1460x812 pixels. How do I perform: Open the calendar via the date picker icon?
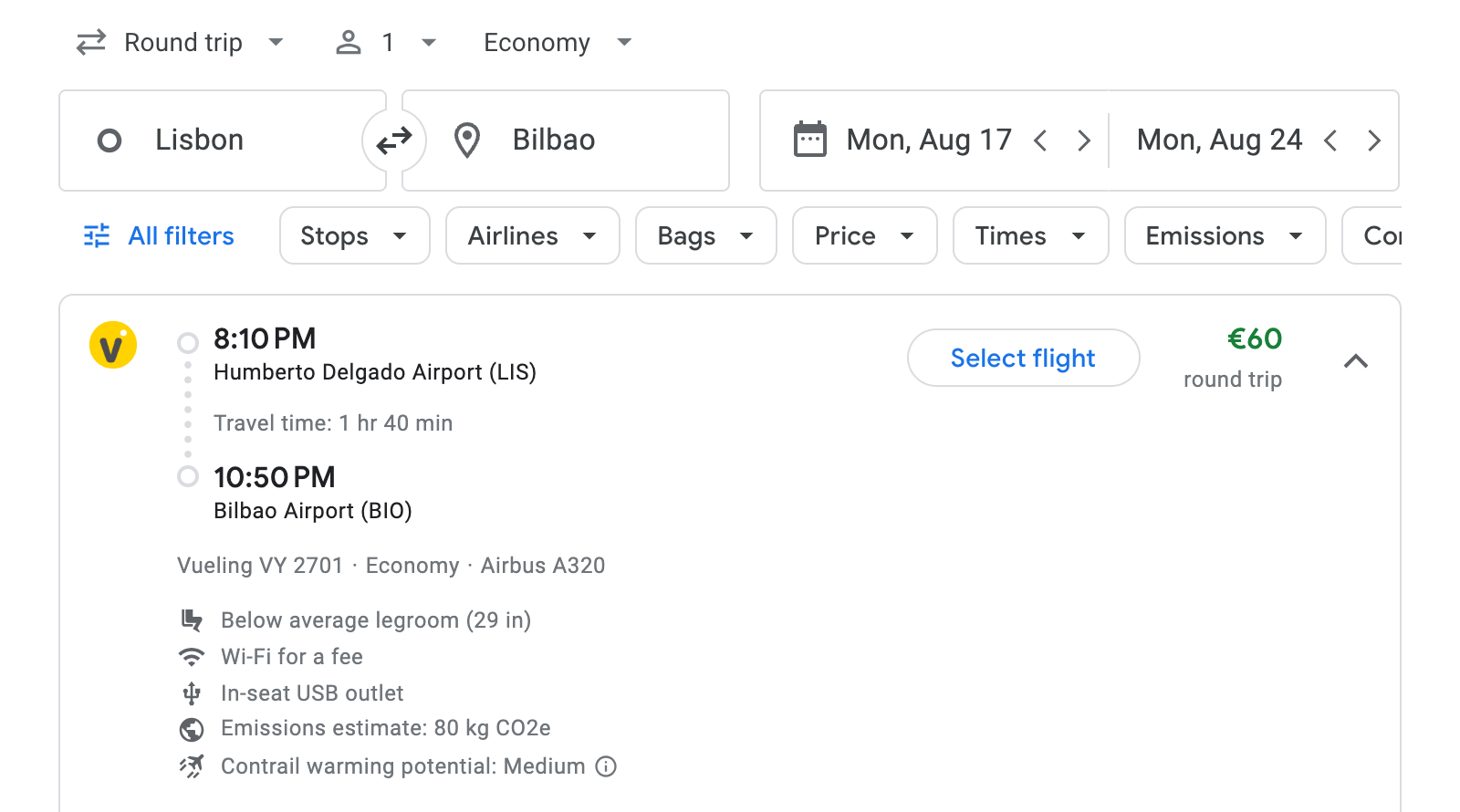[808, 139]
